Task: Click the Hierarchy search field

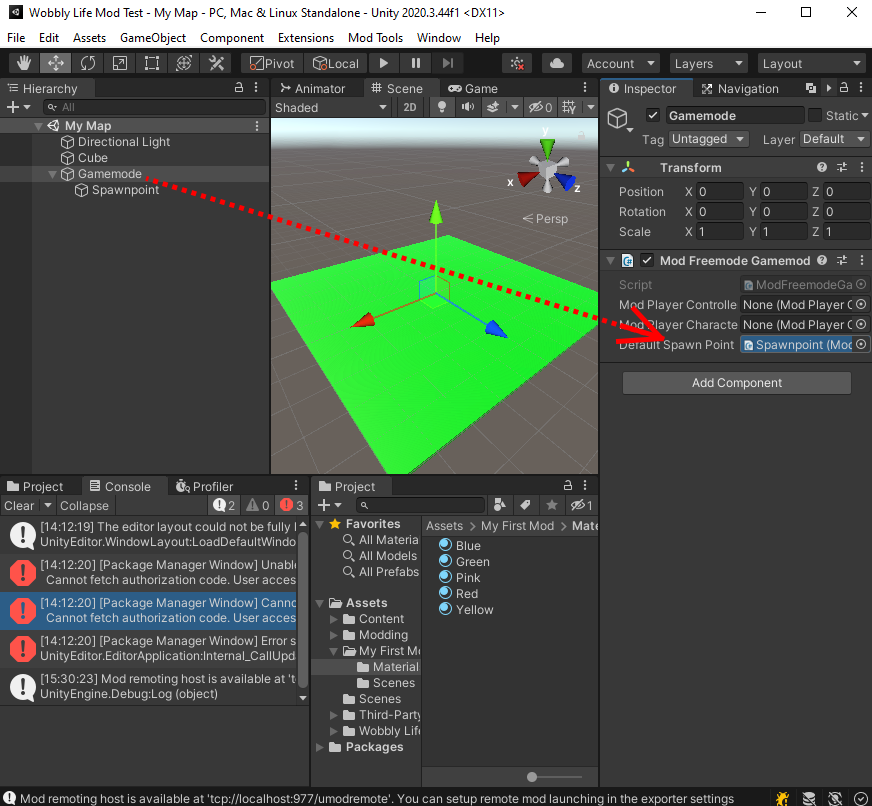Action: coord(155,107)
